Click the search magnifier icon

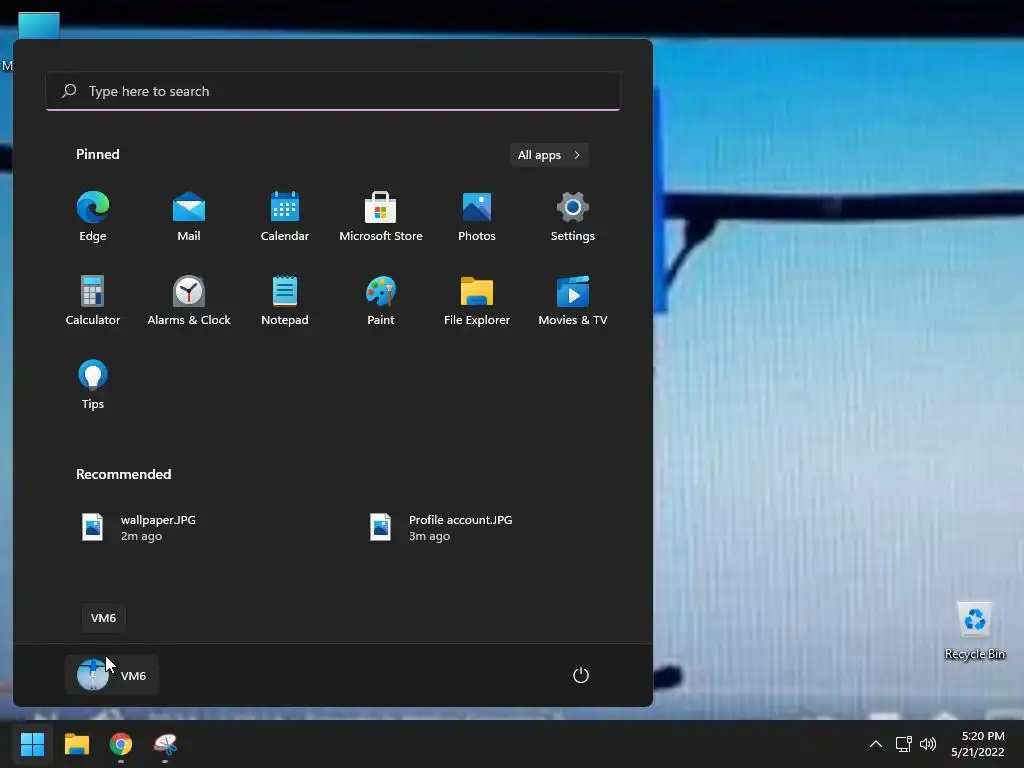coord(69,91)
